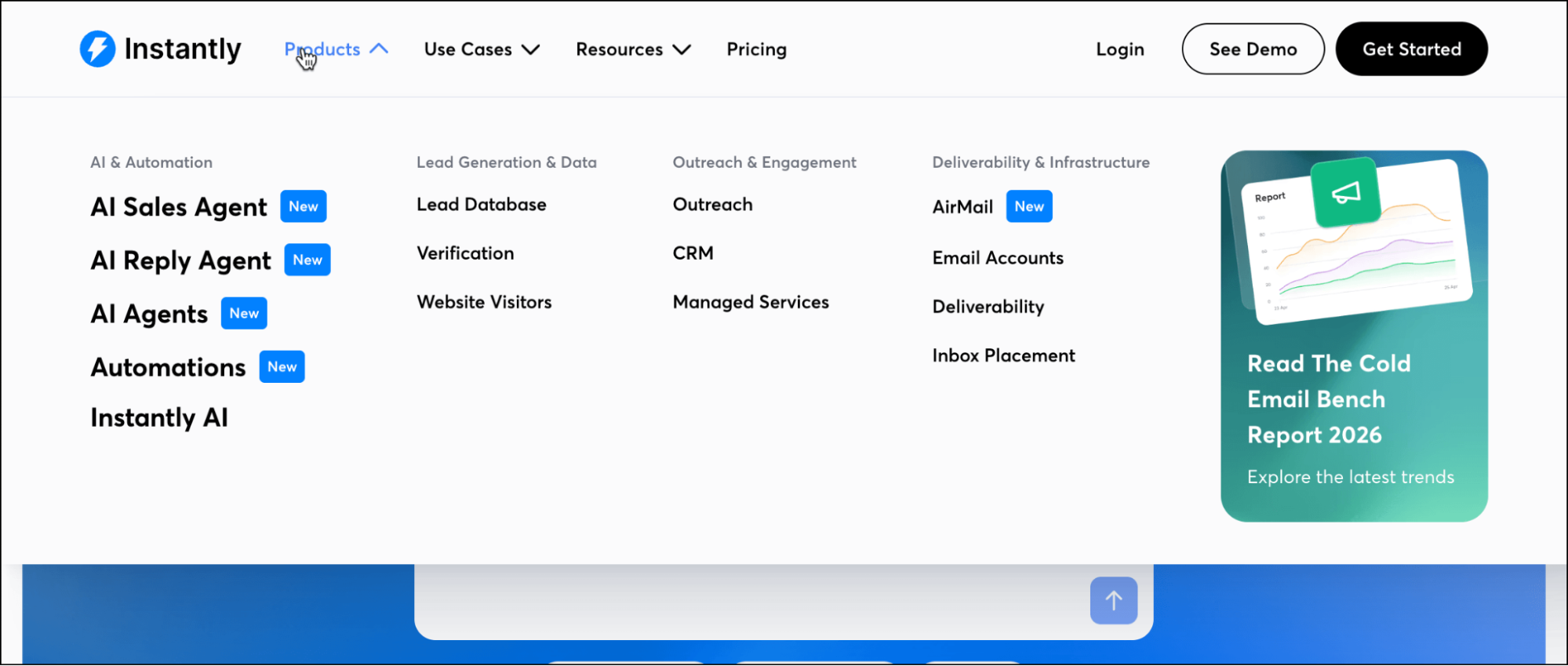1568x666 pixels.
Task: Select AI Agents from the menu
Action: coord(149,314)
